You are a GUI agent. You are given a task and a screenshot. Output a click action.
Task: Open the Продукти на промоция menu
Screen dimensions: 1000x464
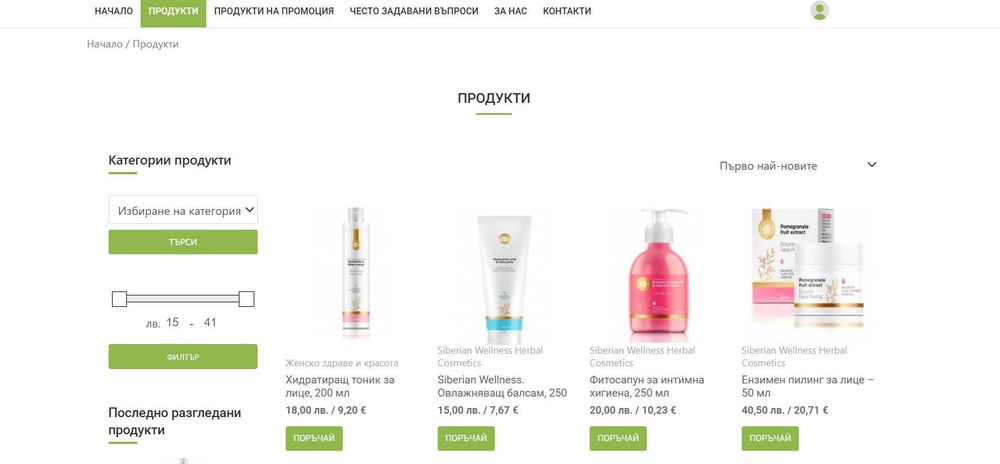coord(274,11)
